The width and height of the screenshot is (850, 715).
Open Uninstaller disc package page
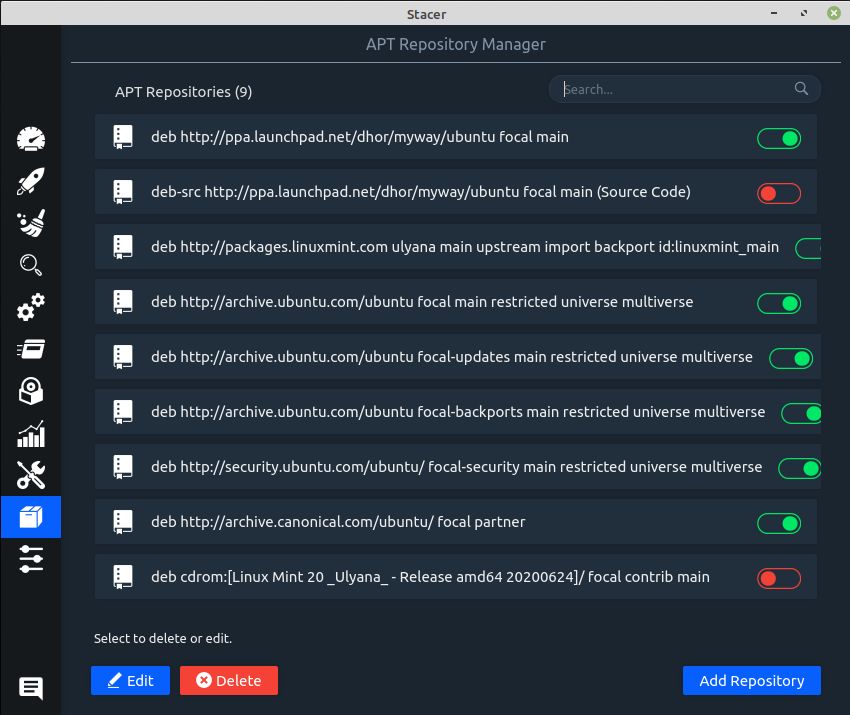31,391
